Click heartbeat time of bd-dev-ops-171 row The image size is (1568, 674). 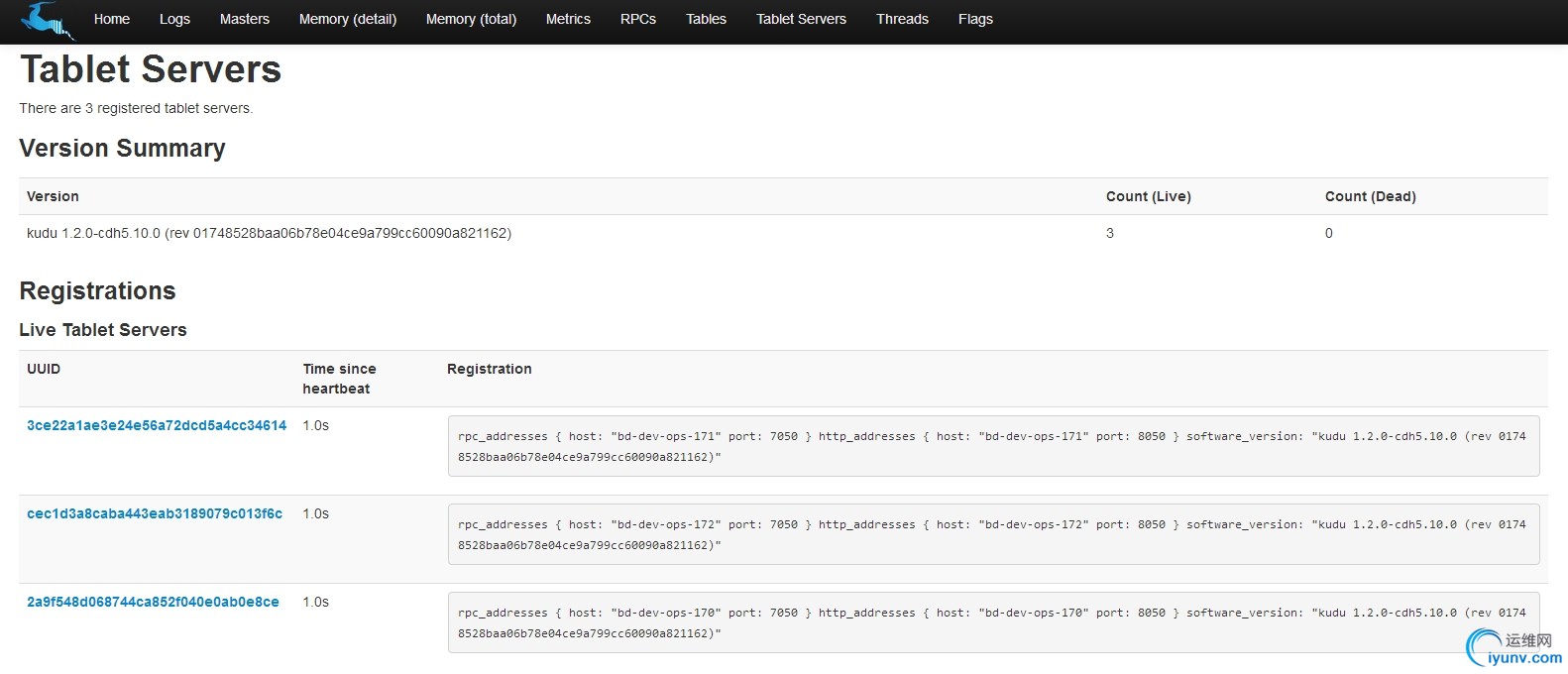pyautogui.click(x=316, y=425)
